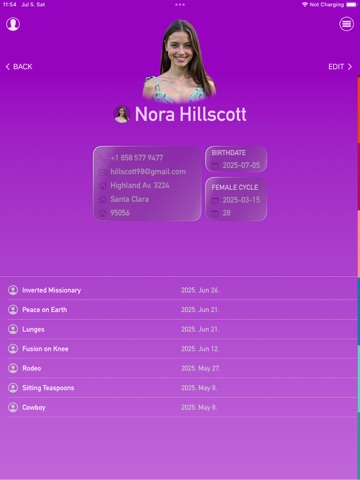
Task: Tap the 11:54 clock in status bar
Action: [9, 5]
